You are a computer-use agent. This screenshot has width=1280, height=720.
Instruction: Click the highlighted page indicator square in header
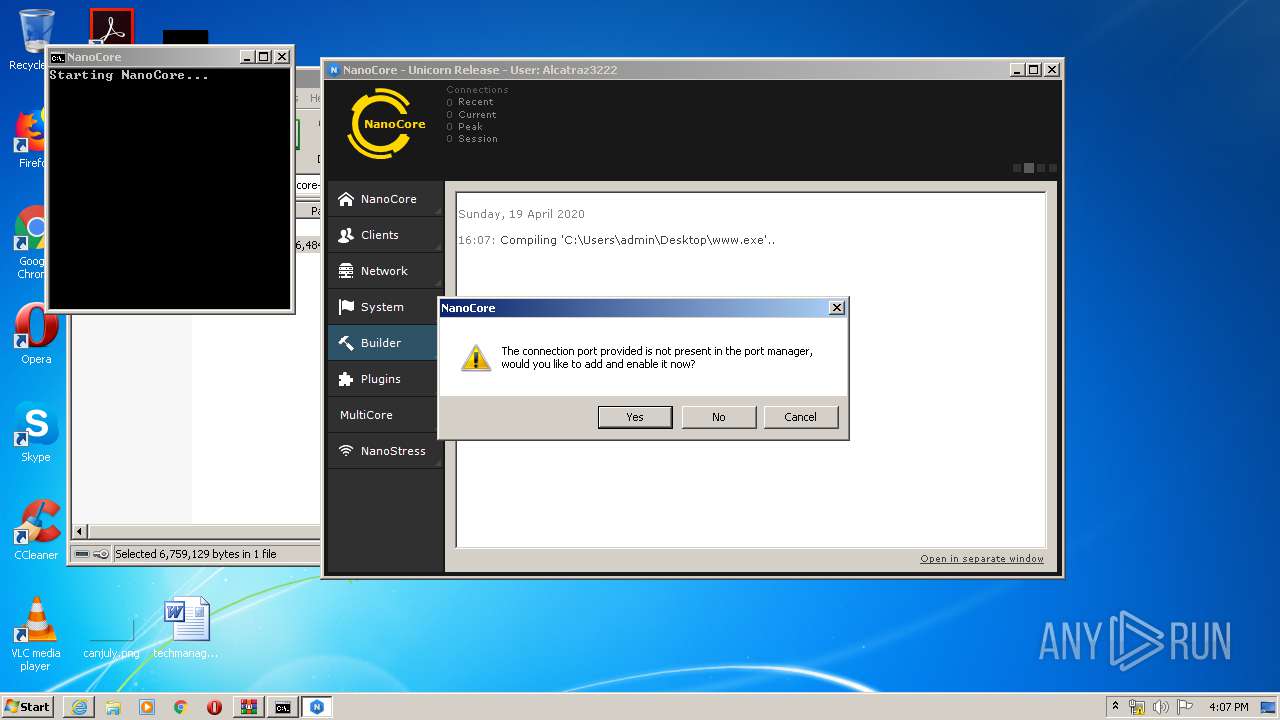1029,168
